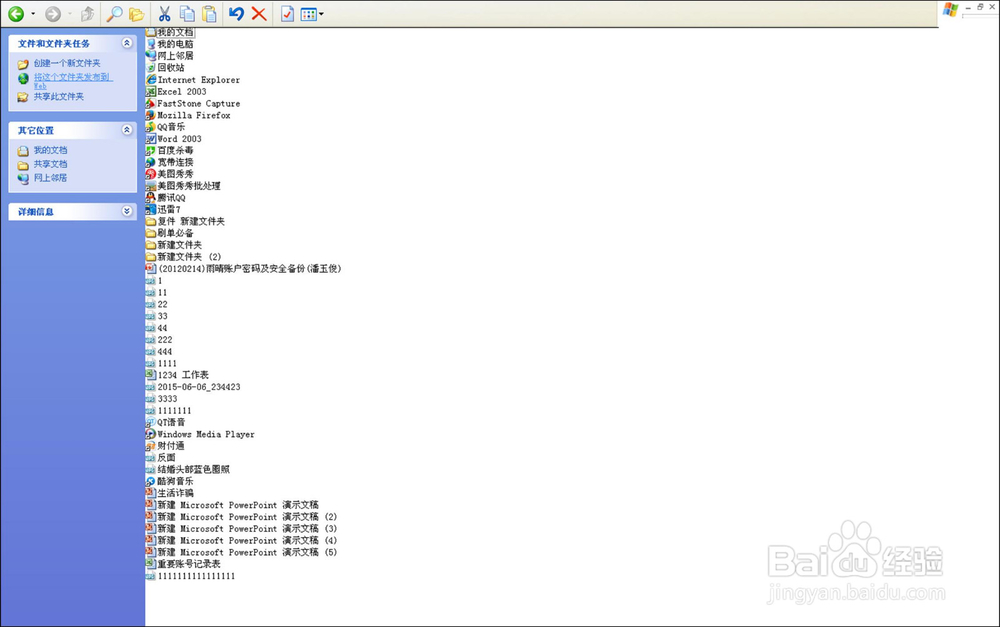Select the FastStone Capture shortcut
The height and width of the screenshot is (627, 1000).
point(193,103)
